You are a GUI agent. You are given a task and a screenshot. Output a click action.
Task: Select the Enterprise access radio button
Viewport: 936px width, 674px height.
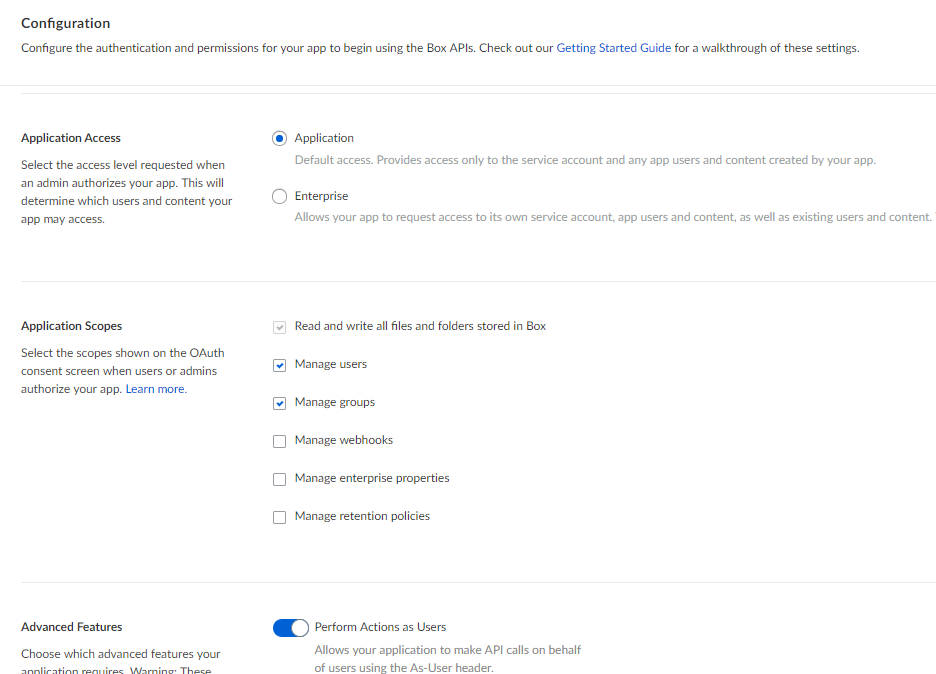click(280, 196)
